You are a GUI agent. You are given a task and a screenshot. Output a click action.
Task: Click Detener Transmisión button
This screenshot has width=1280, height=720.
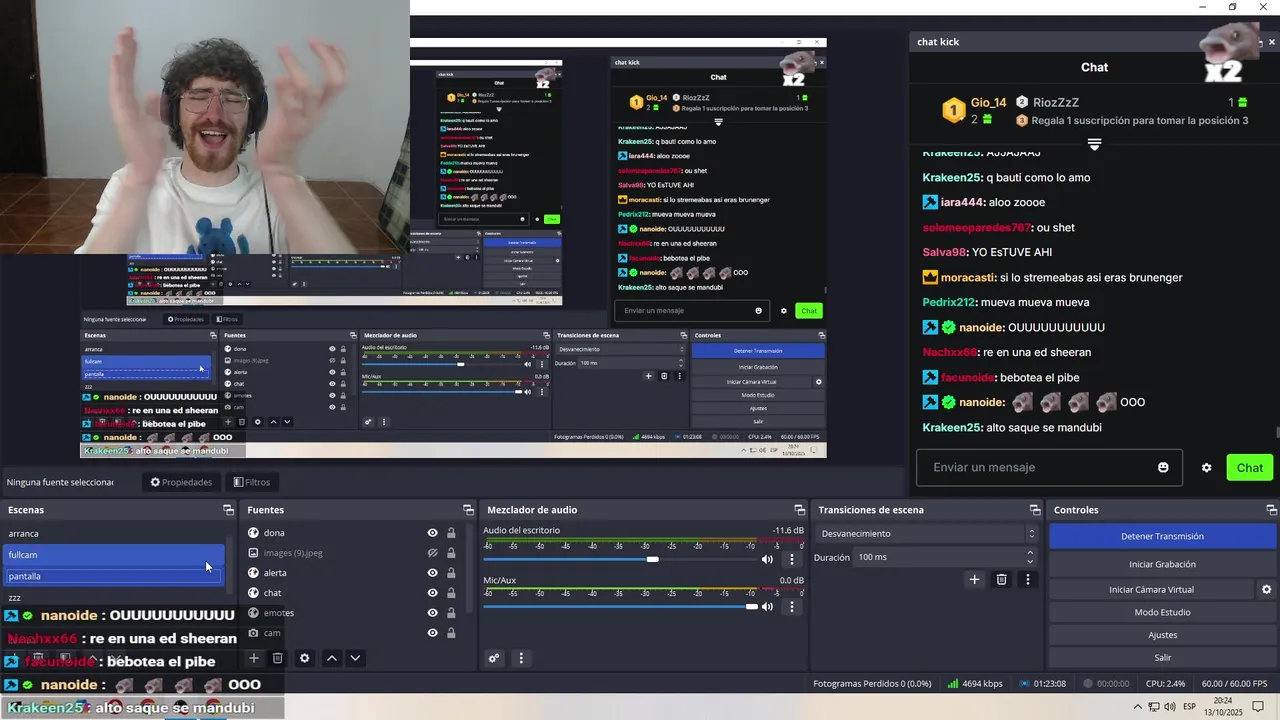pyautogui.click(x=1162, y=536)
